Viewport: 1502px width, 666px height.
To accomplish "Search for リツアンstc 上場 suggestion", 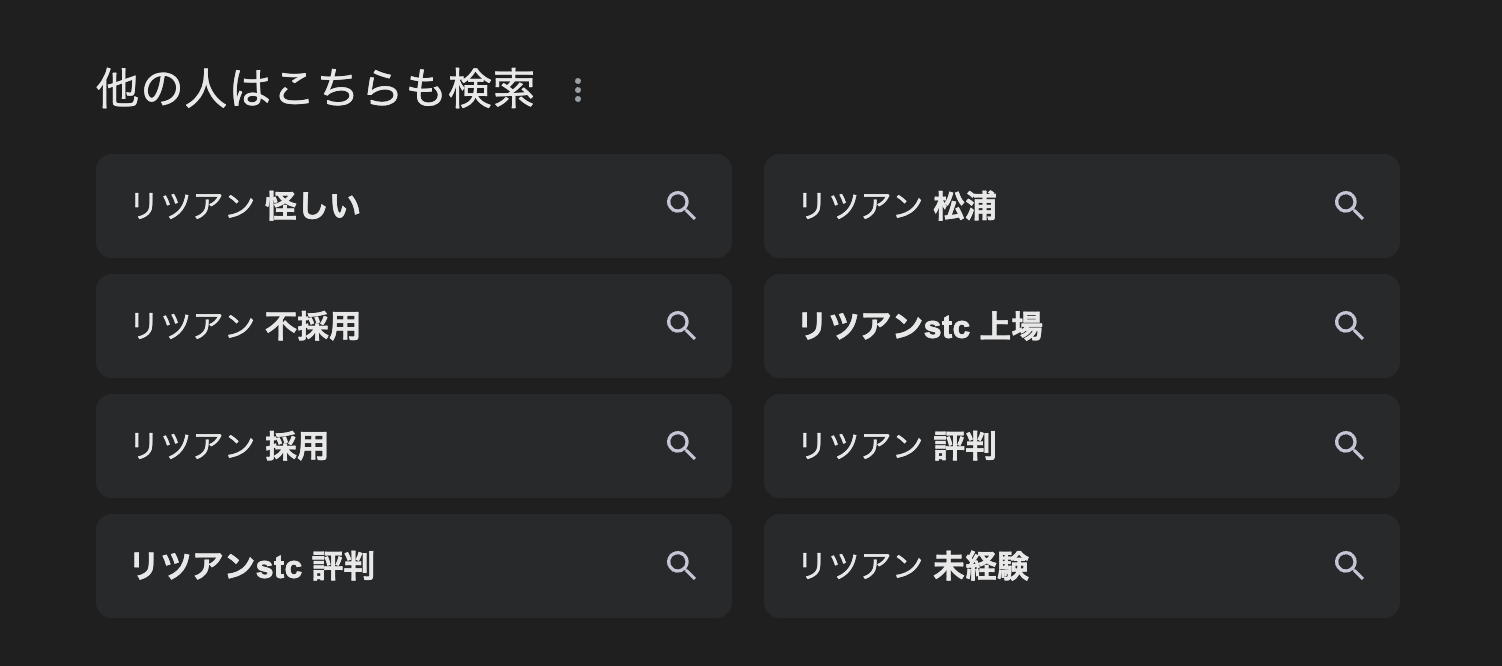I will click(x=919, y=327).
